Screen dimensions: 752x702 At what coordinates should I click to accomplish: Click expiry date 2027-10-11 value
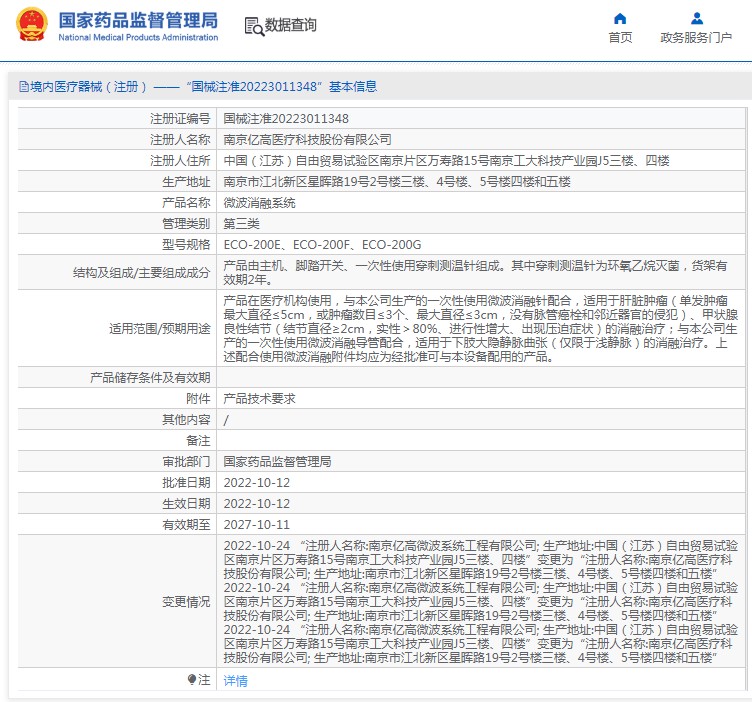[256, 524]
